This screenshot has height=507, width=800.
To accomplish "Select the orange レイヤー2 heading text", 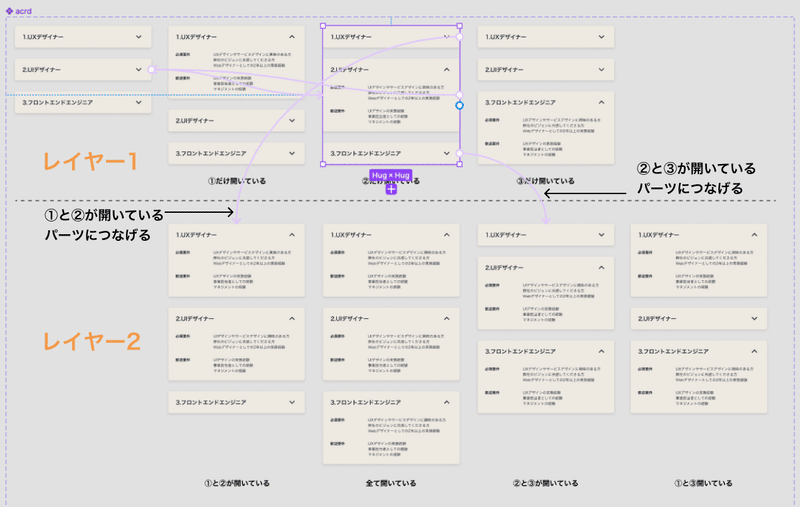I will click(x=92, y=341).
